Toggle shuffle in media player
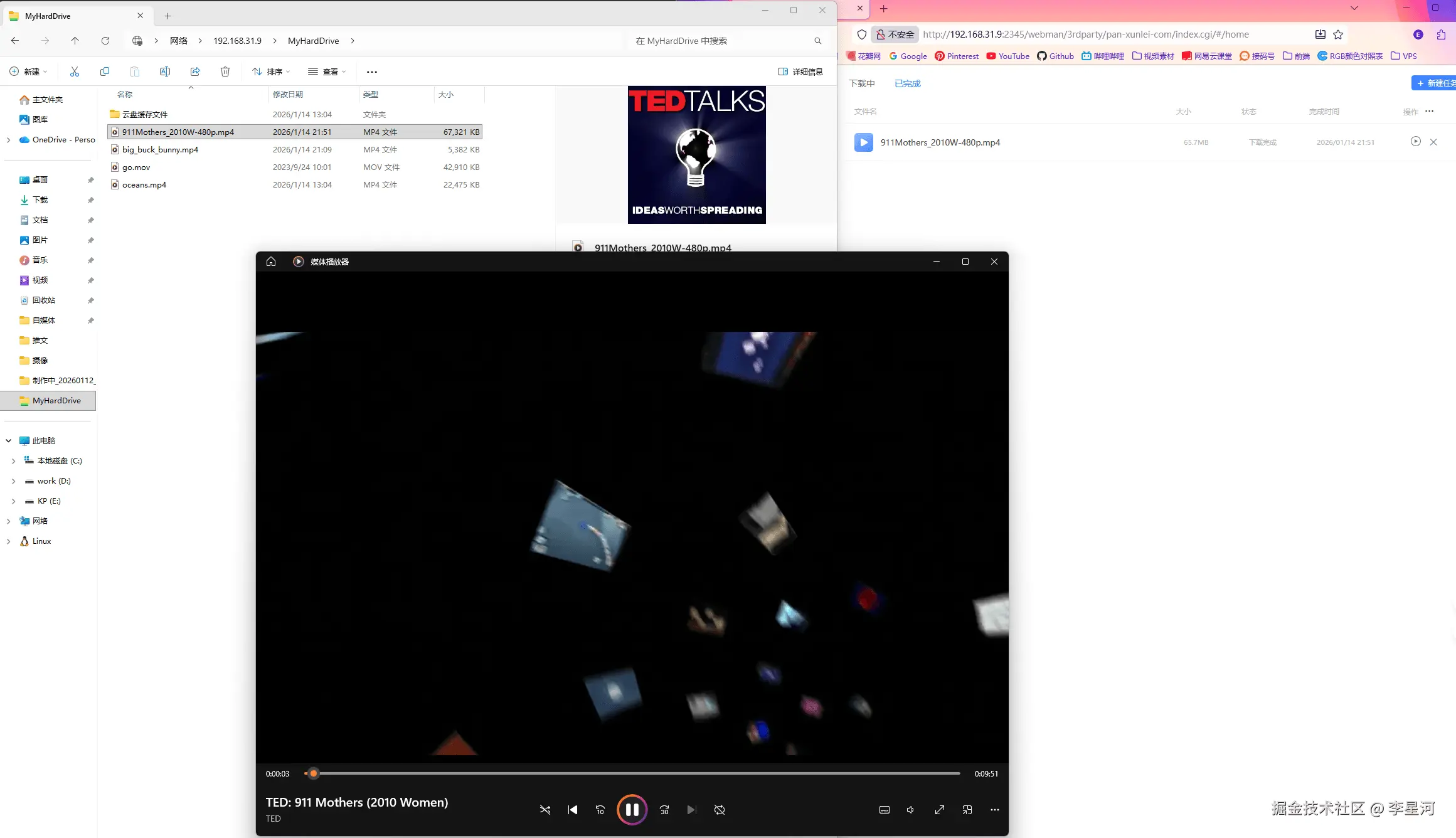This screenshot has width=1456, height=838. coord(545,810)
